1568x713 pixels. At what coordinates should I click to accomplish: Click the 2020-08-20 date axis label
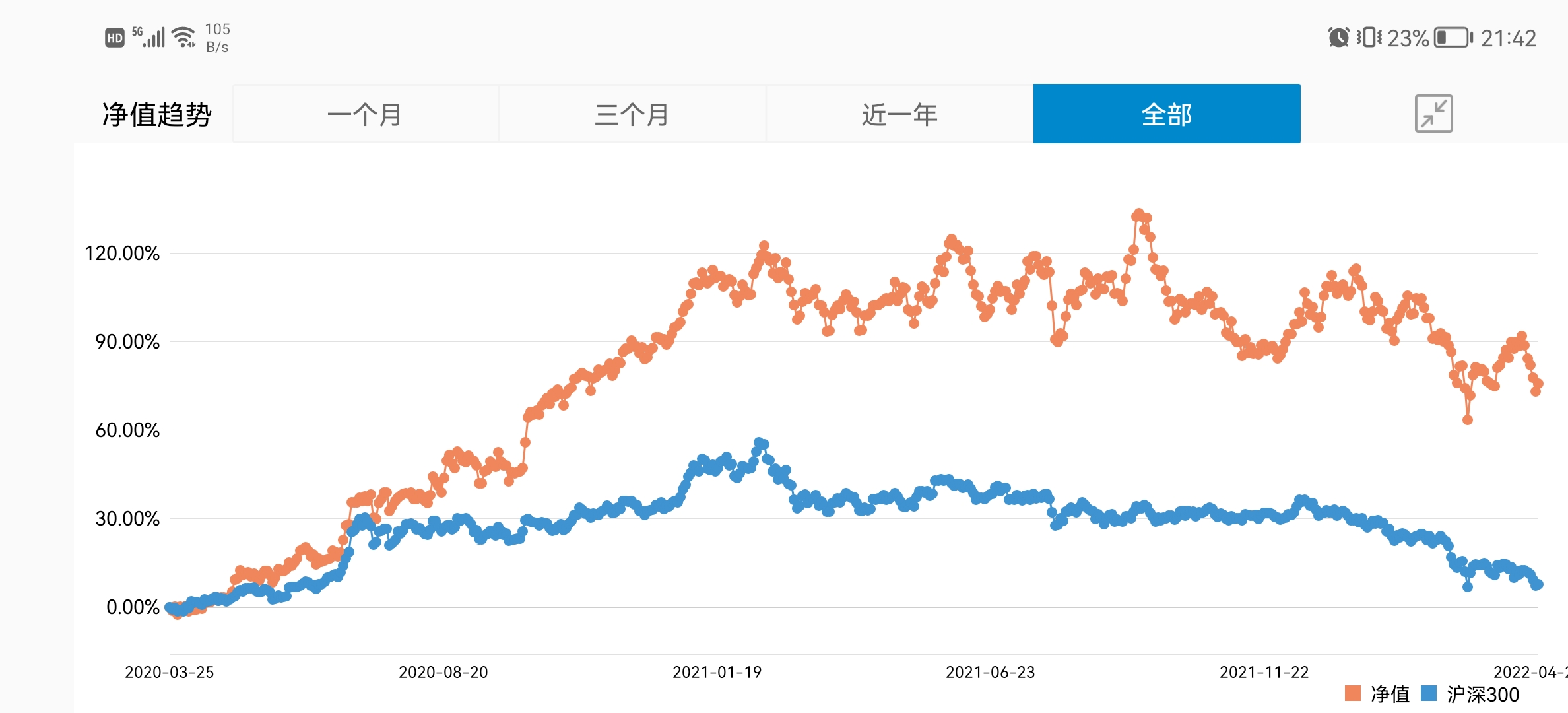(443, 672)
